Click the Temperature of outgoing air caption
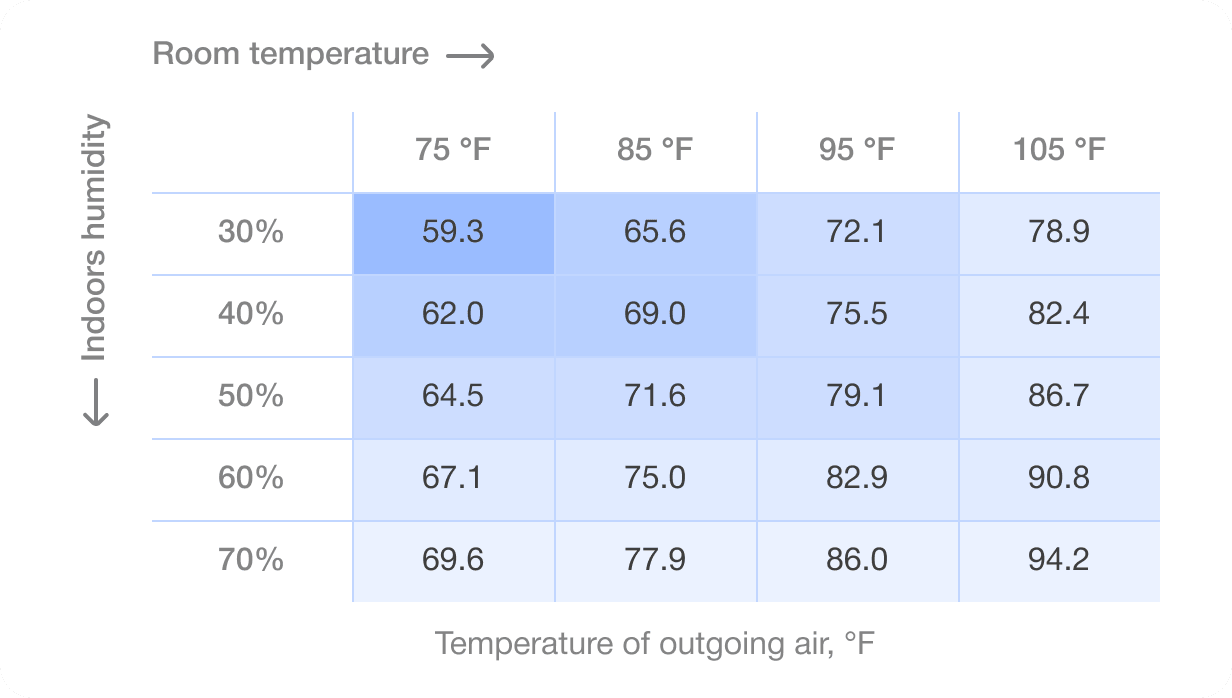The image size is (1232, 698). (x=655, y=643)
